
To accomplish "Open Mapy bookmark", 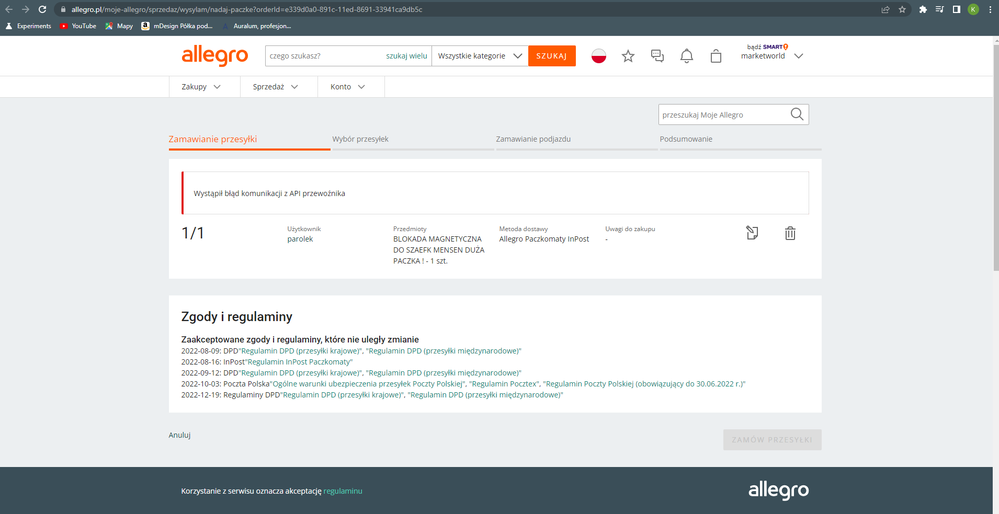I will click(119, 26).
